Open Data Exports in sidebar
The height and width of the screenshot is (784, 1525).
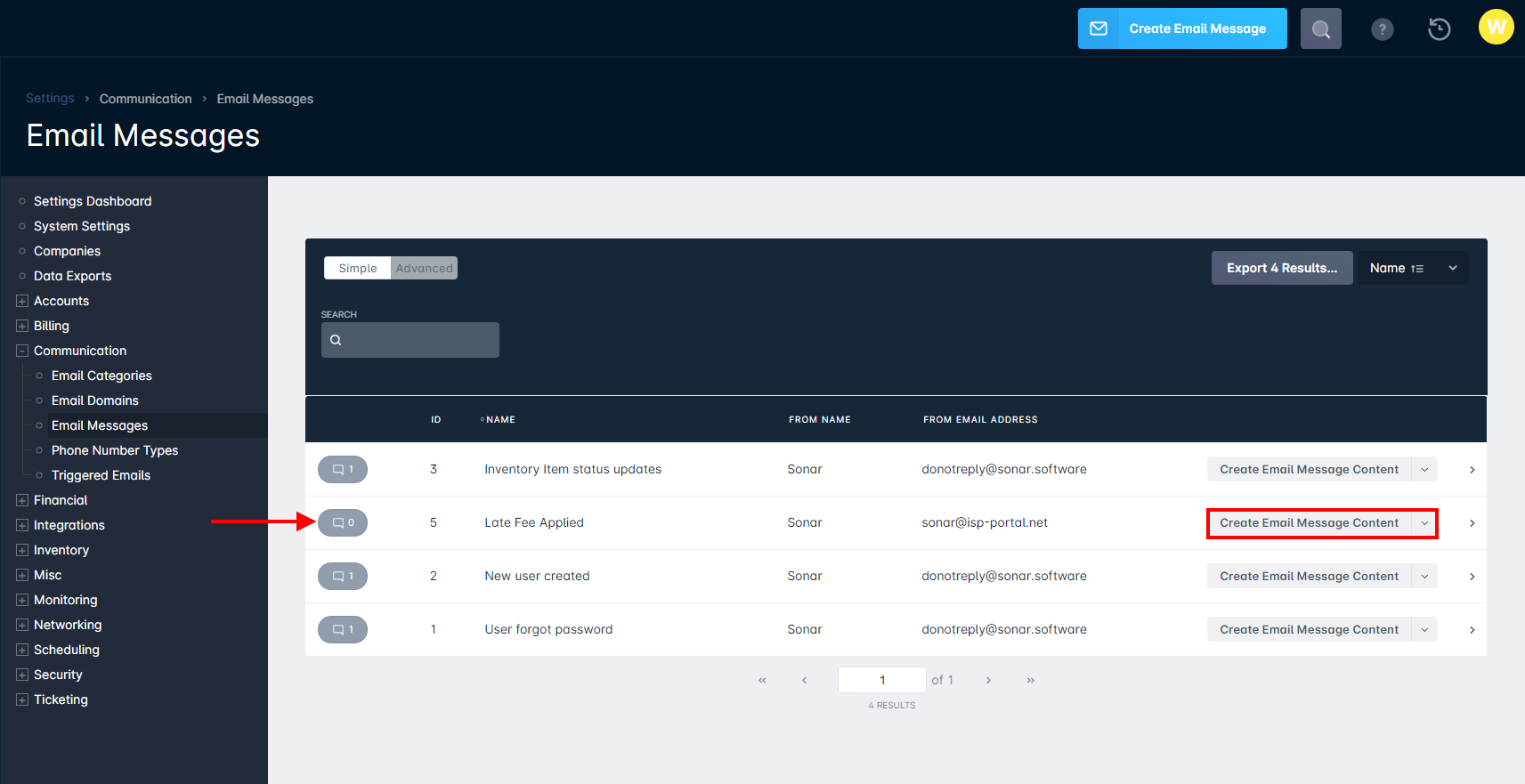click(72, 276)
